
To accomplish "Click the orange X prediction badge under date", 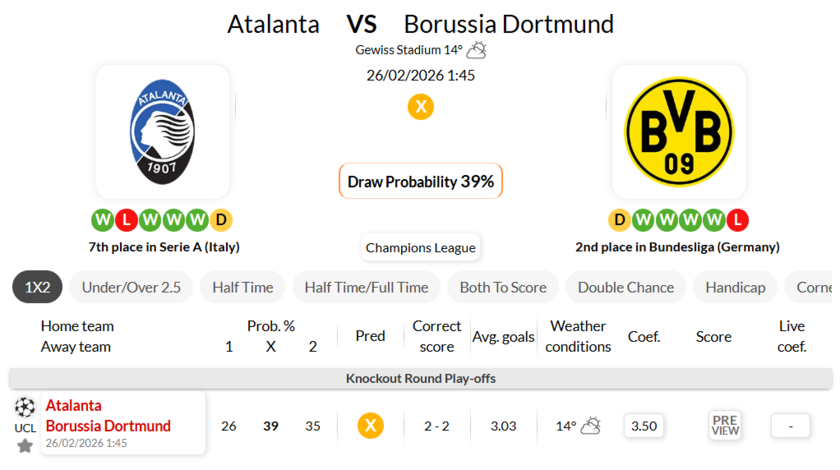I will coord(421,106).
